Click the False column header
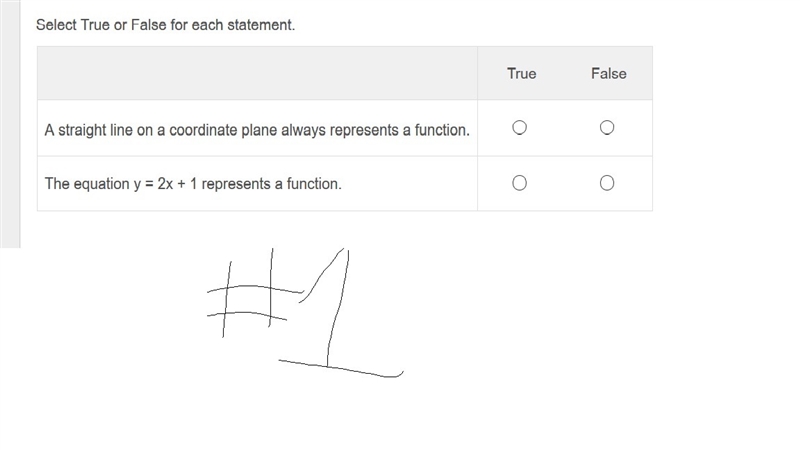Image resolution: width=800 pixels, height=450 pixels. point(609,73)
